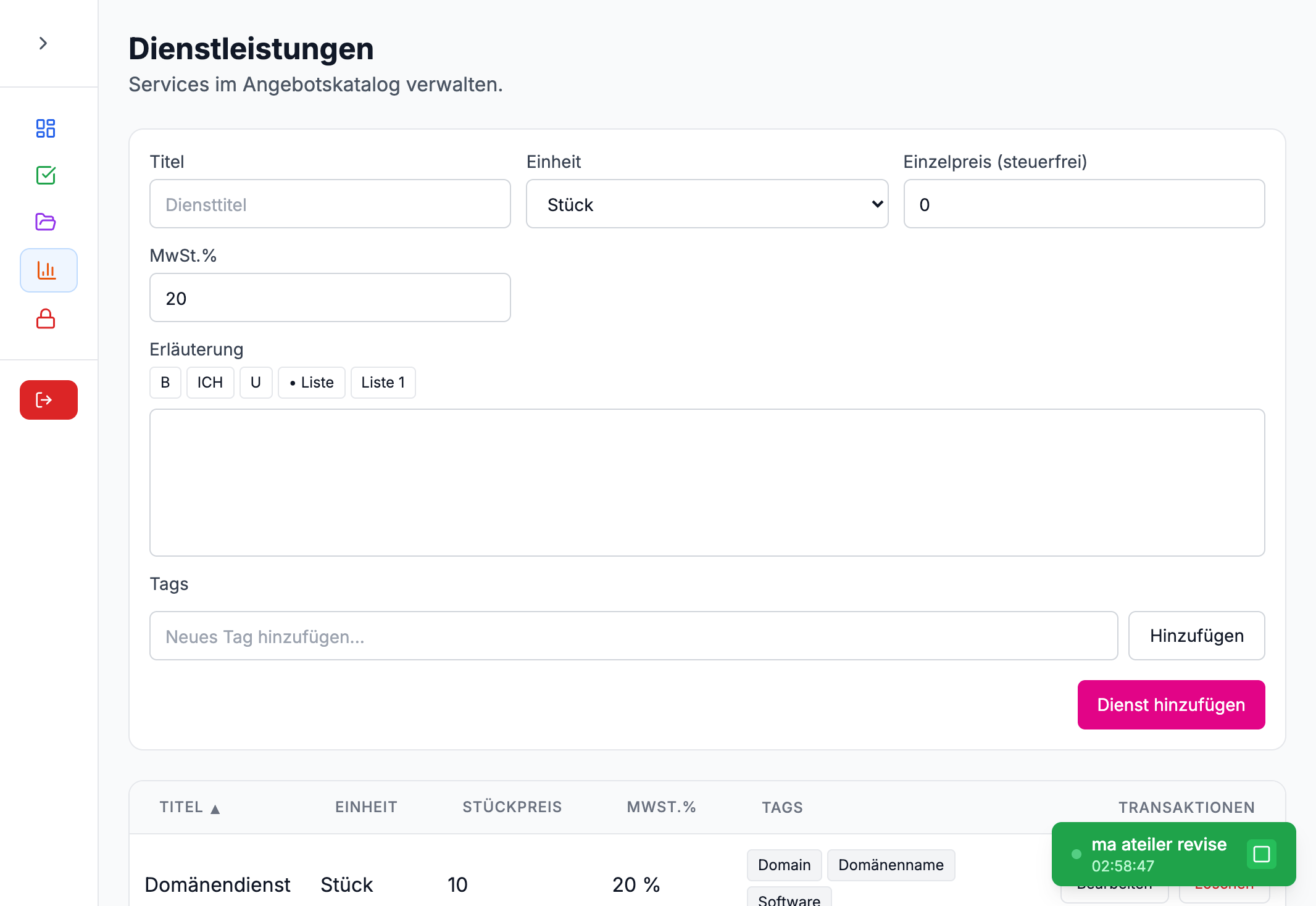Click the MwSt.% field showing 20
Viewport: 1316px width, 906px height.
point(330,298)
